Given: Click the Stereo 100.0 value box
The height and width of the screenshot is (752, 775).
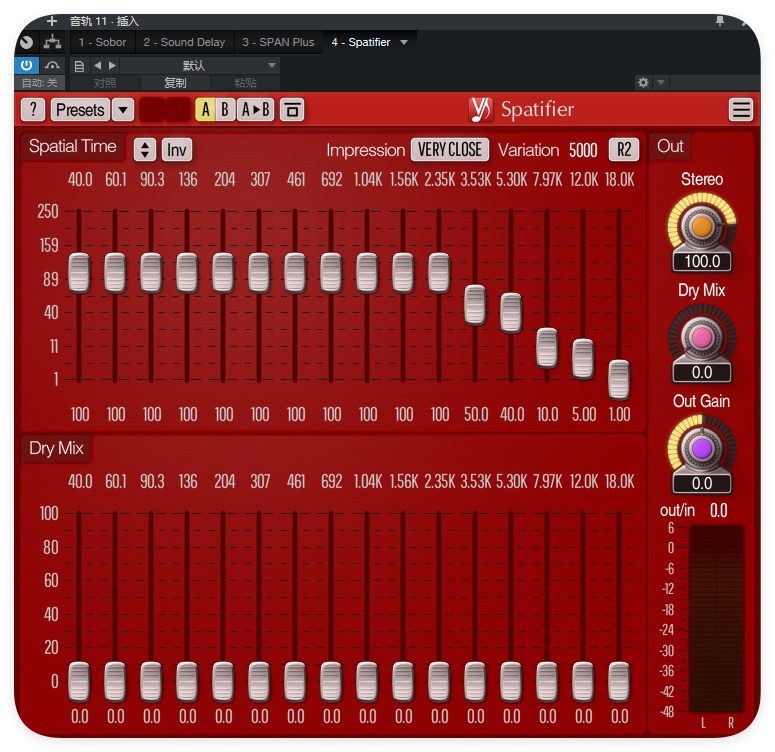Looking at the screenshot, I should [x=702, y=261].
